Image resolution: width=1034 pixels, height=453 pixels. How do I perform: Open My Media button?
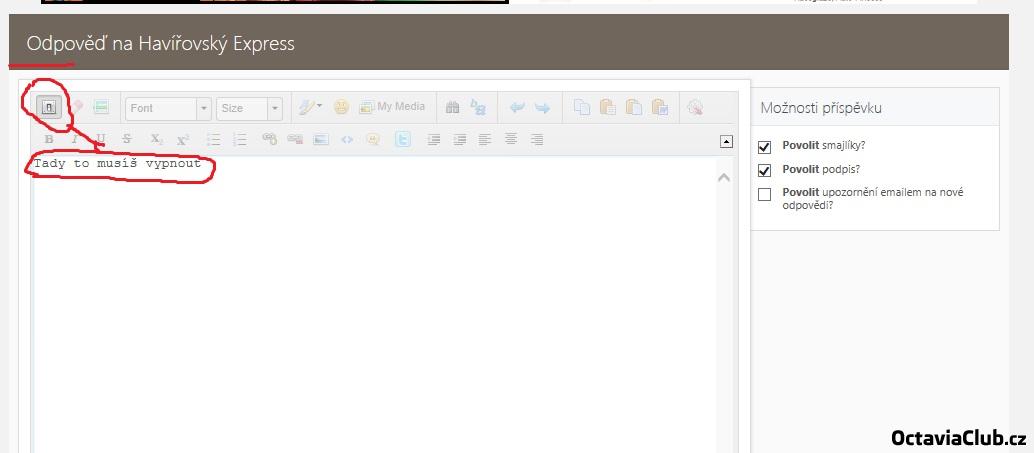point(392,107)
